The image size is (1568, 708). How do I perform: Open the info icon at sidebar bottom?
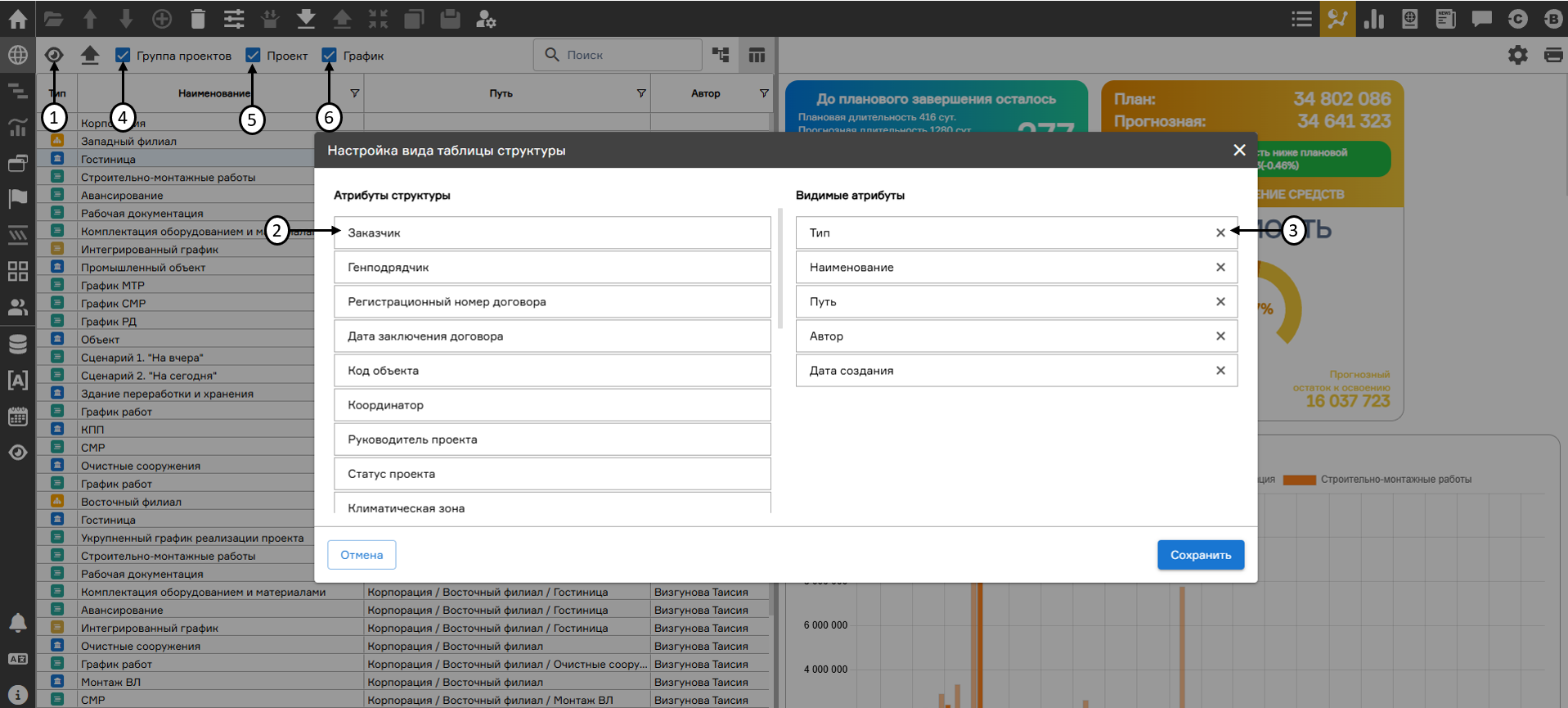tap(17, 695)
